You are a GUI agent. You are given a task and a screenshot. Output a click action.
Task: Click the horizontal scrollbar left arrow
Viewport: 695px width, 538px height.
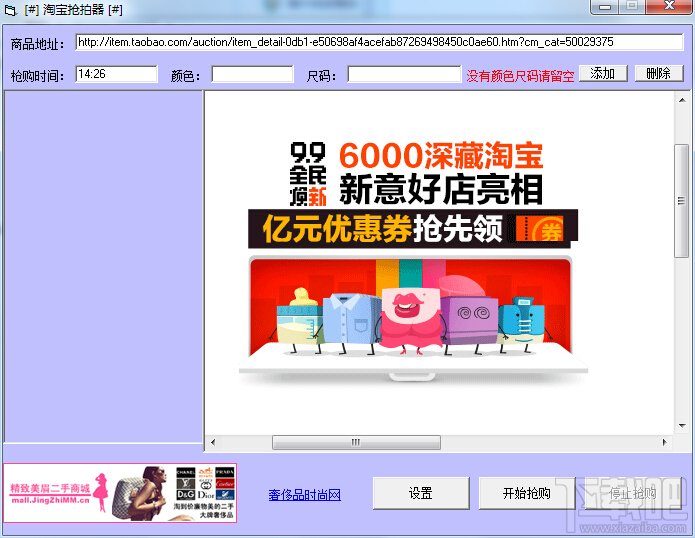(213, 442)
